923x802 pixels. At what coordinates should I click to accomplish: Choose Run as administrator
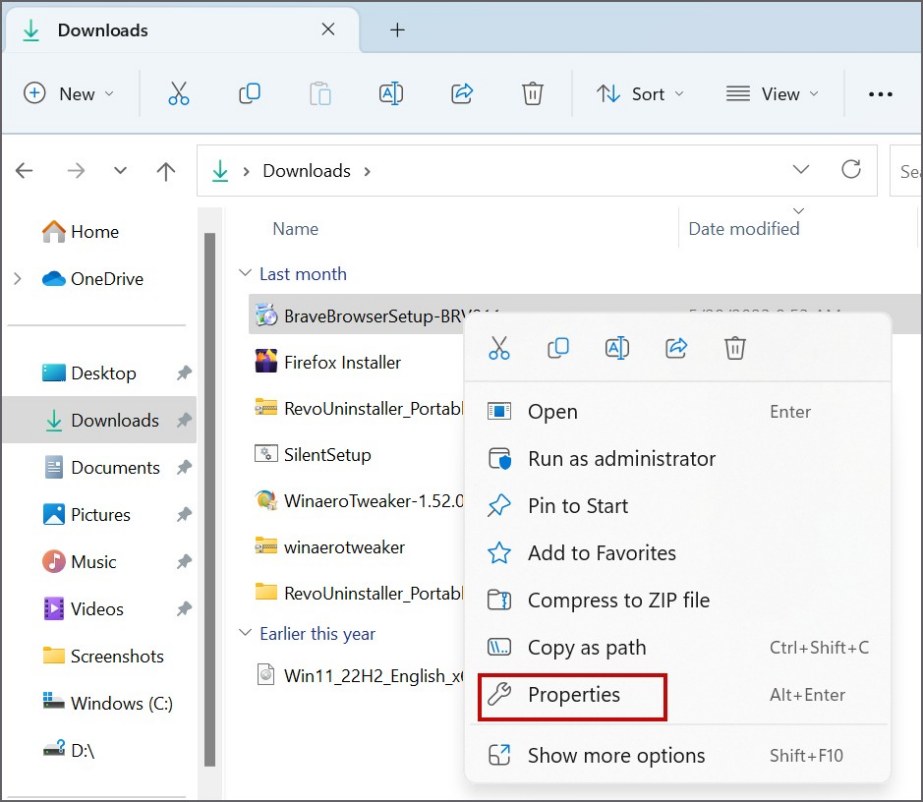(621, 459)
